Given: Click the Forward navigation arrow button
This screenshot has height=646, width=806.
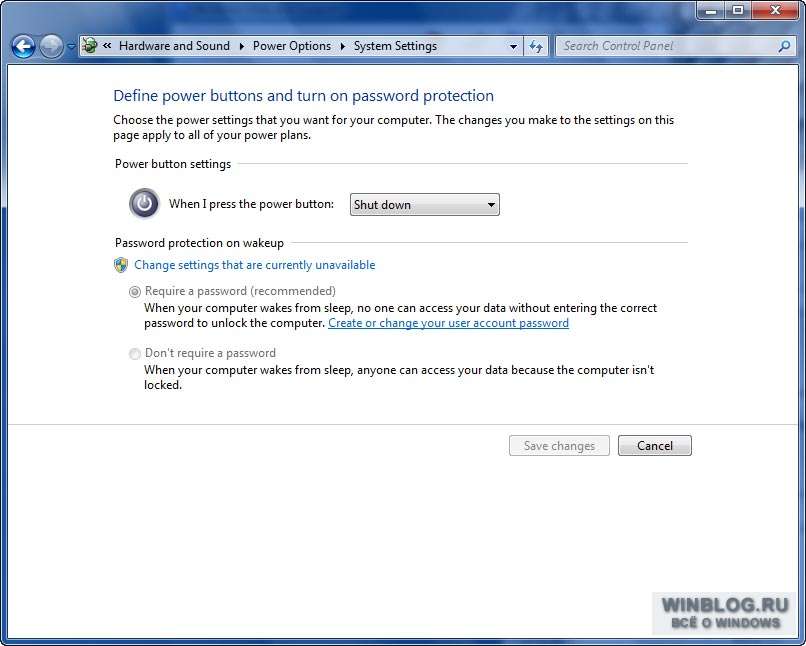Looking at the screenshot, I should coord(51,47).
